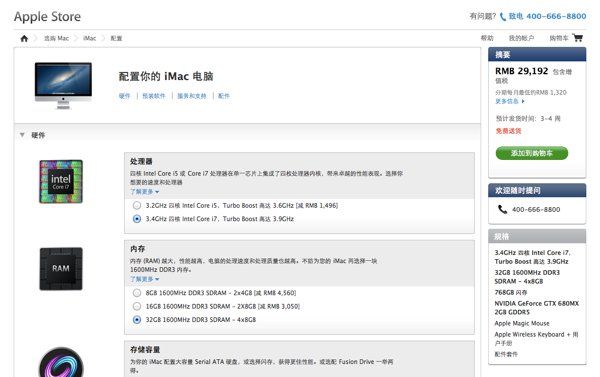Click Apple Magic Mouse spec line
This screenshot has width=600, height=377.
(x=522, y=323)
